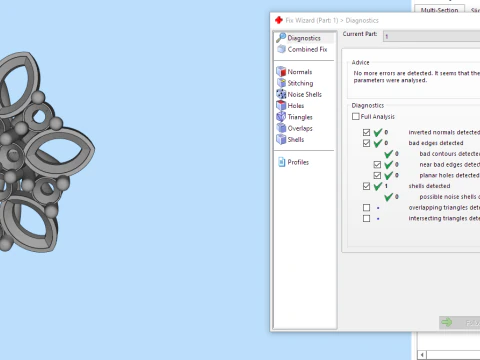This screenshot has height=360, width=480.
Task: Uncheck shells detected checkbox
Action: point(366,186)
